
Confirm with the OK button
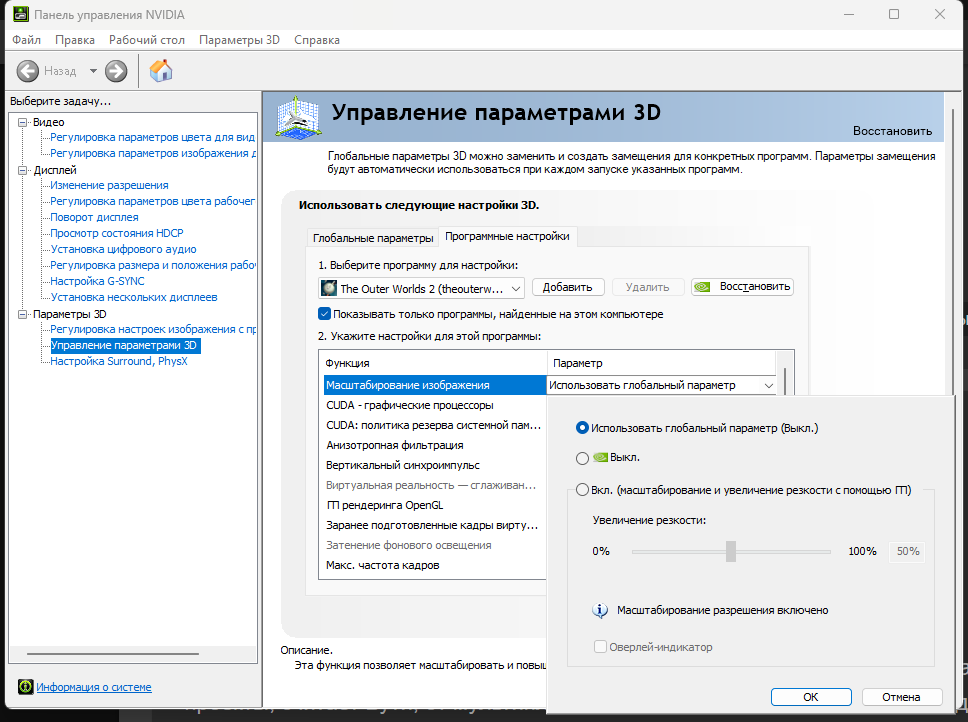811,697
